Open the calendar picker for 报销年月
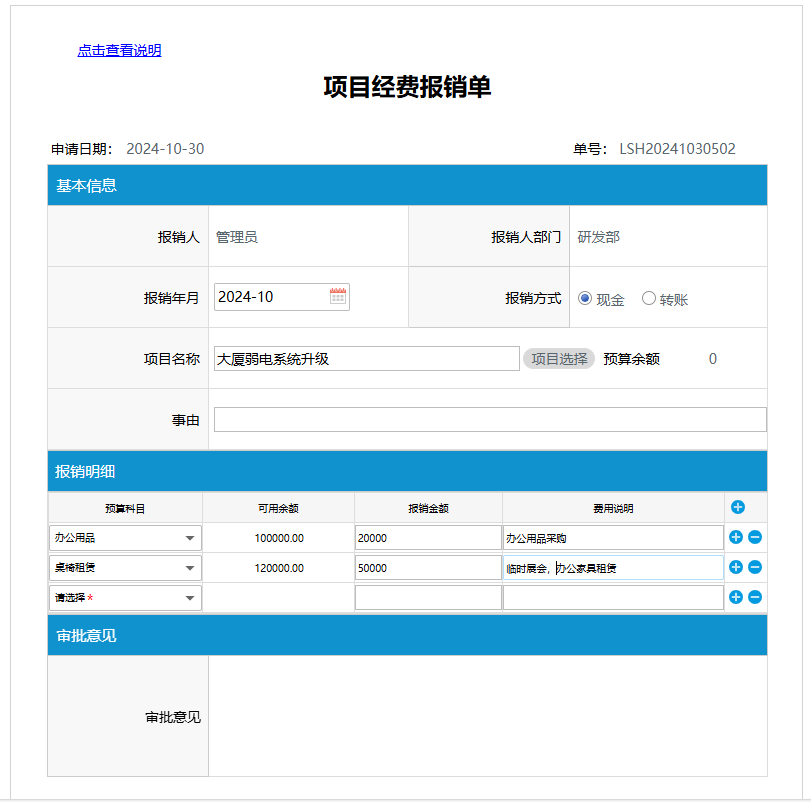The width and height of the screenshot is (811, 802). tap(338, 297)
